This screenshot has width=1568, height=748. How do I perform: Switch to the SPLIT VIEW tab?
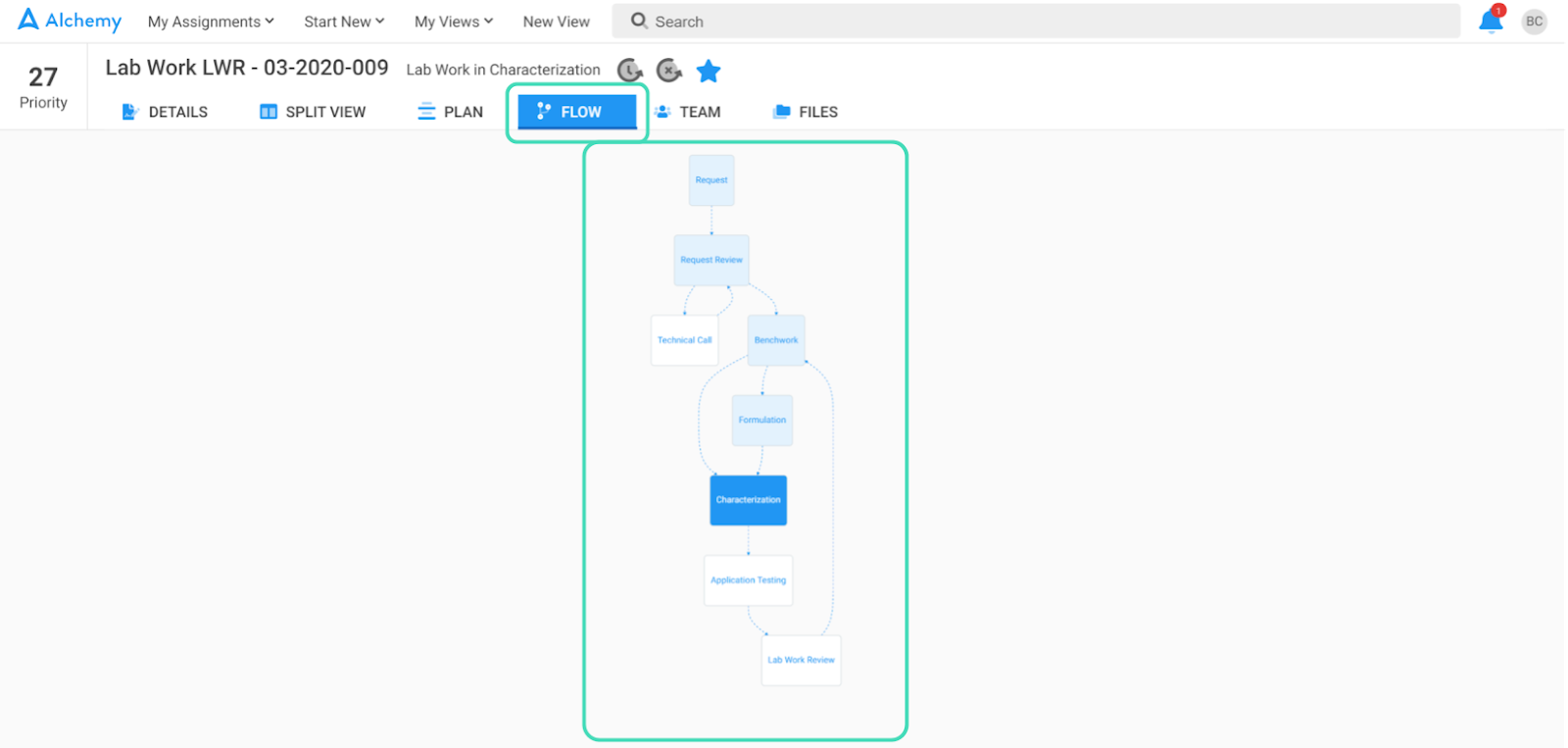313,112
